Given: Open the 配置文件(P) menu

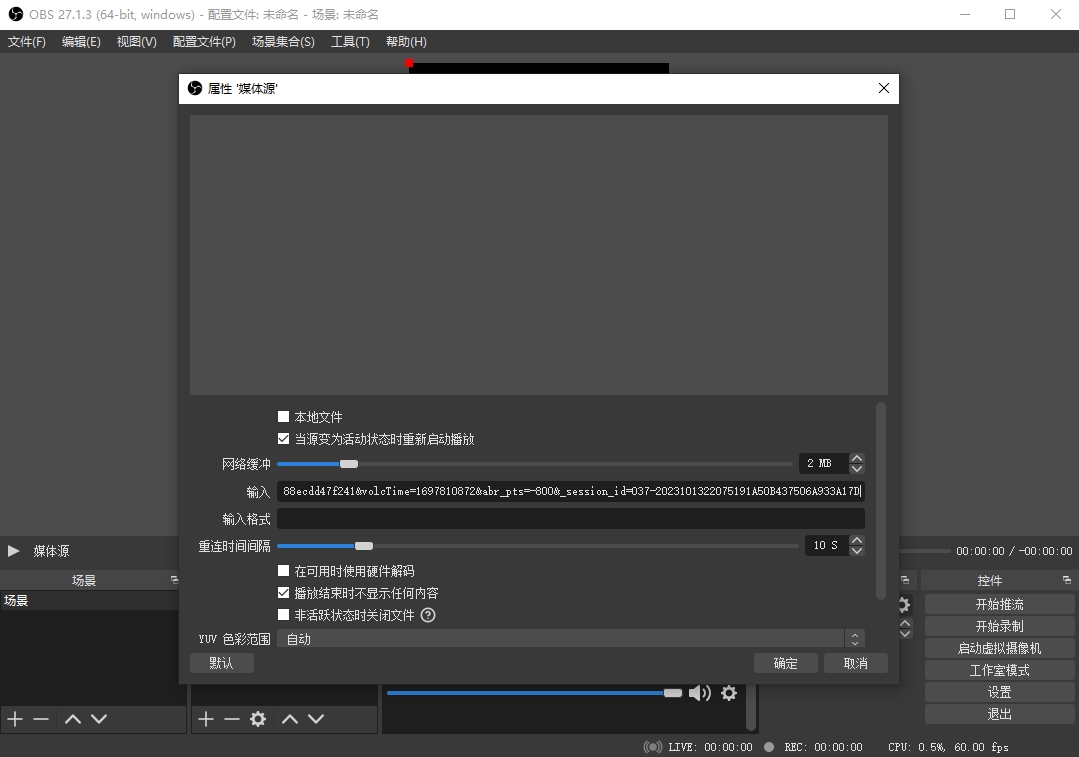Looking at the screenshot, I should (x=204, y=42).
